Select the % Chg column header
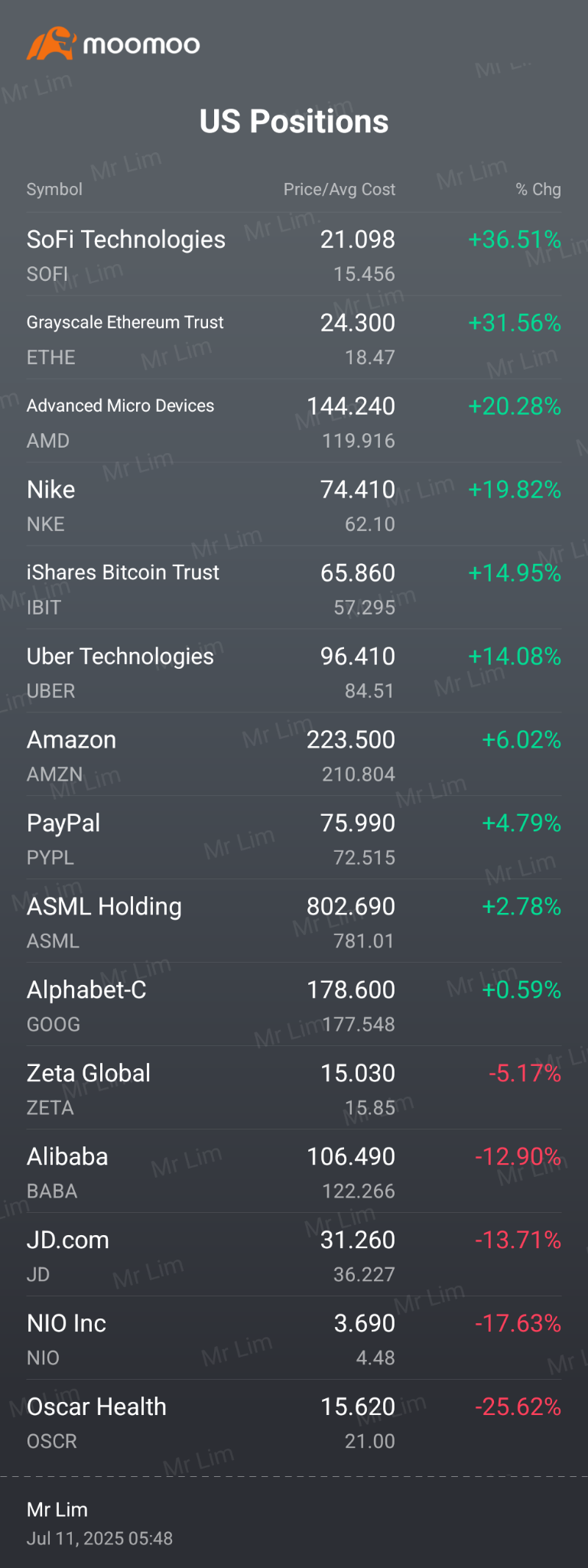Image resolution: width=588 pixels, height=1568 pixels. point(538,189)
